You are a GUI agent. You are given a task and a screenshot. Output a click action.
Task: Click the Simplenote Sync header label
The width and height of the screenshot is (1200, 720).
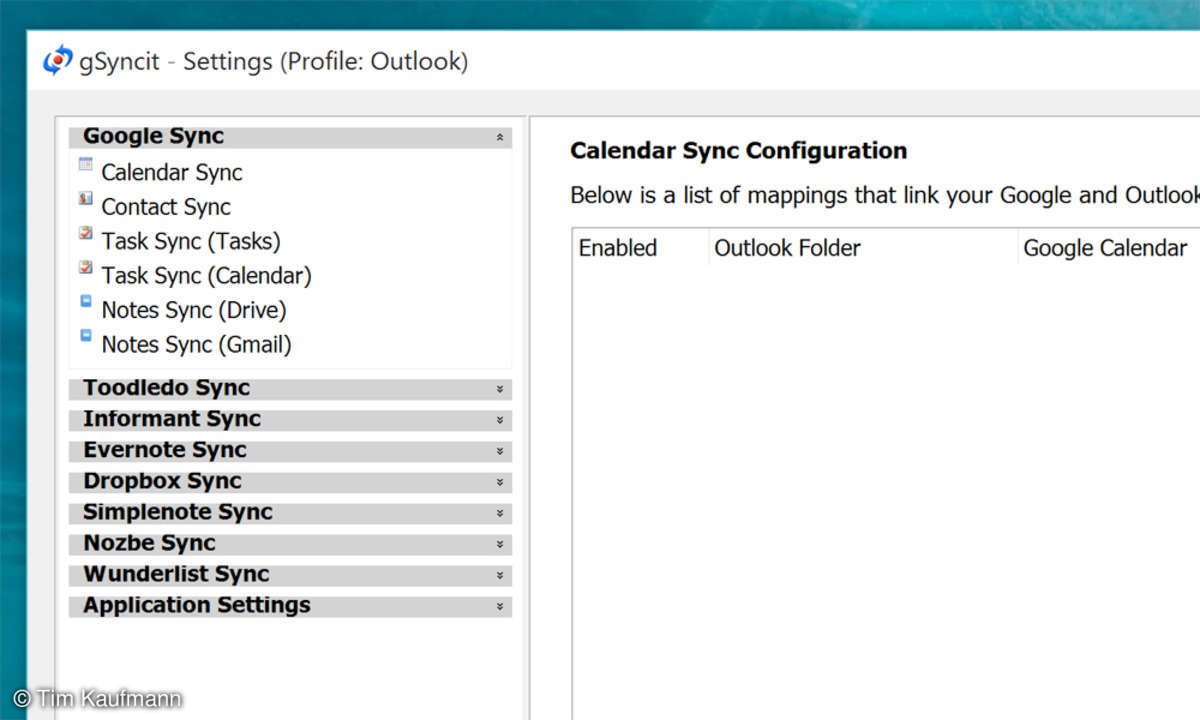coord(178,512)
